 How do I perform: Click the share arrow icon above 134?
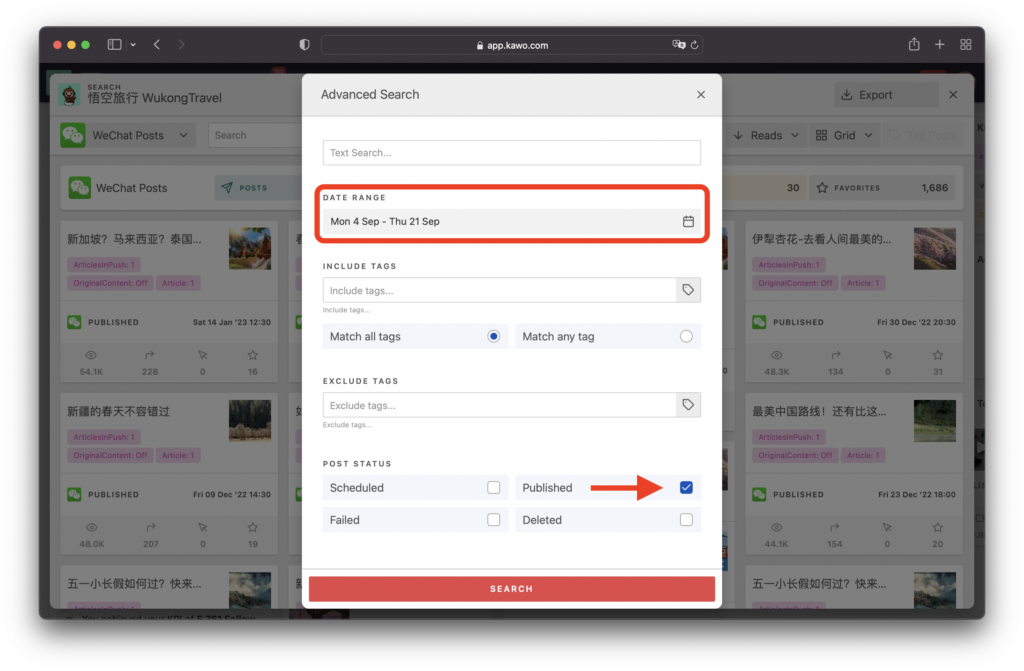(835, 355)
